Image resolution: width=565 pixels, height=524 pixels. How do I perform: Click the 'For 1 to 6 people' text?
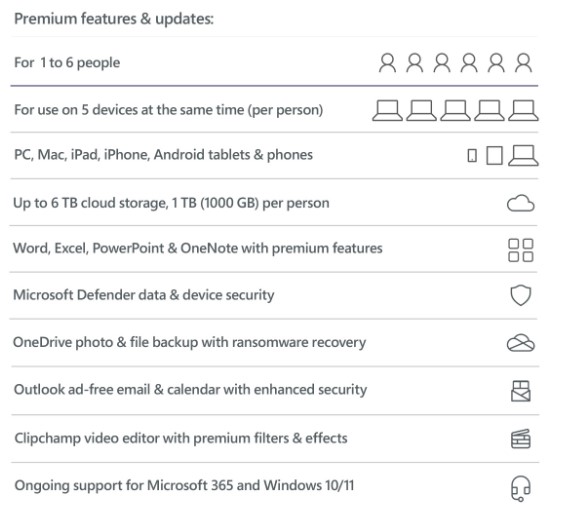(67, 63)
